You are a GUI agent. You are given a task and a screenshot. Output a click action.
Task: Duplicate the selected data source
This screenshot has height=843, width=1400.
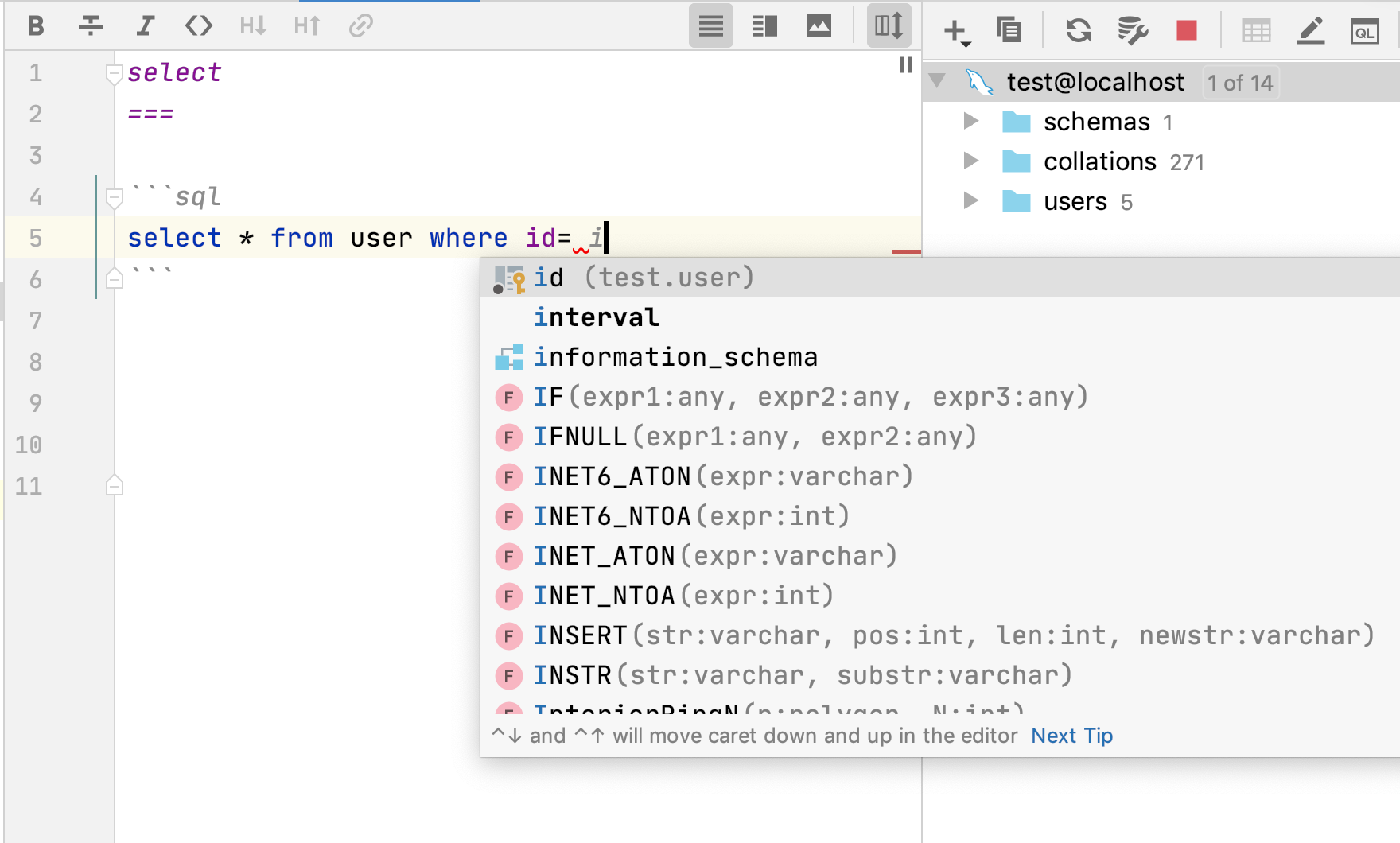(x=1009, y=30)
